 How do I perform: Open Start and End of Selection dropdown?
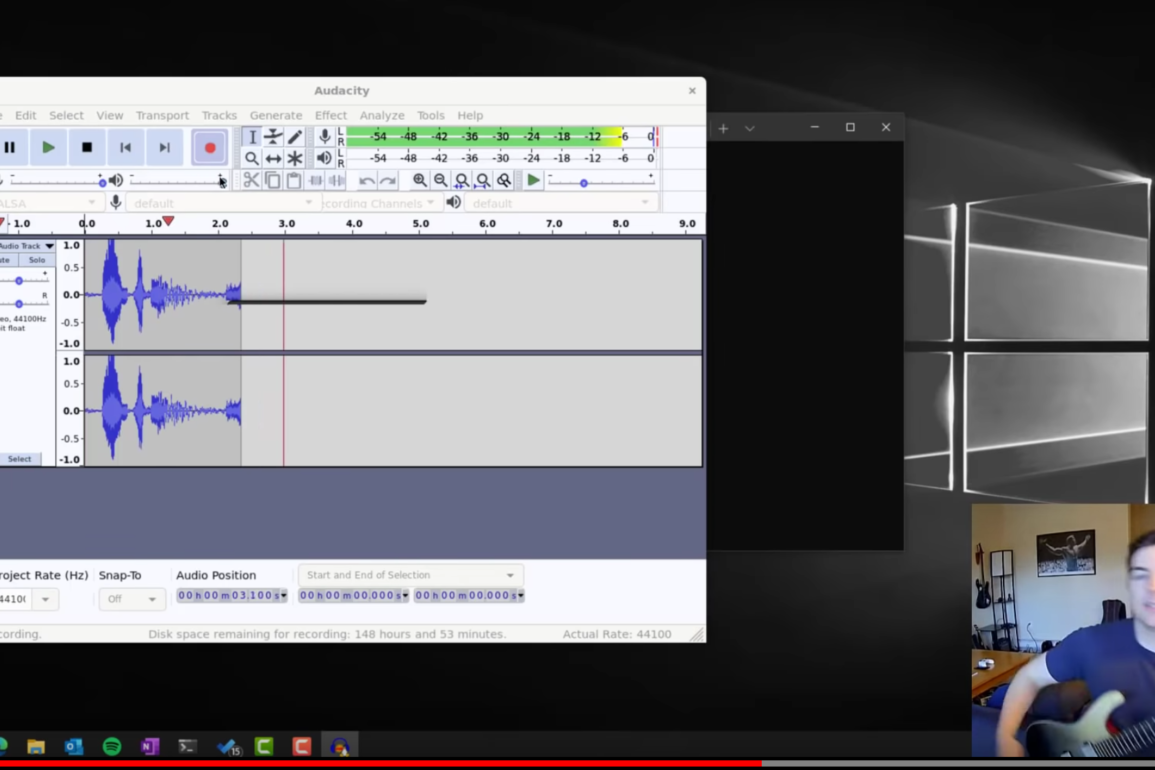tap(410, 575)
